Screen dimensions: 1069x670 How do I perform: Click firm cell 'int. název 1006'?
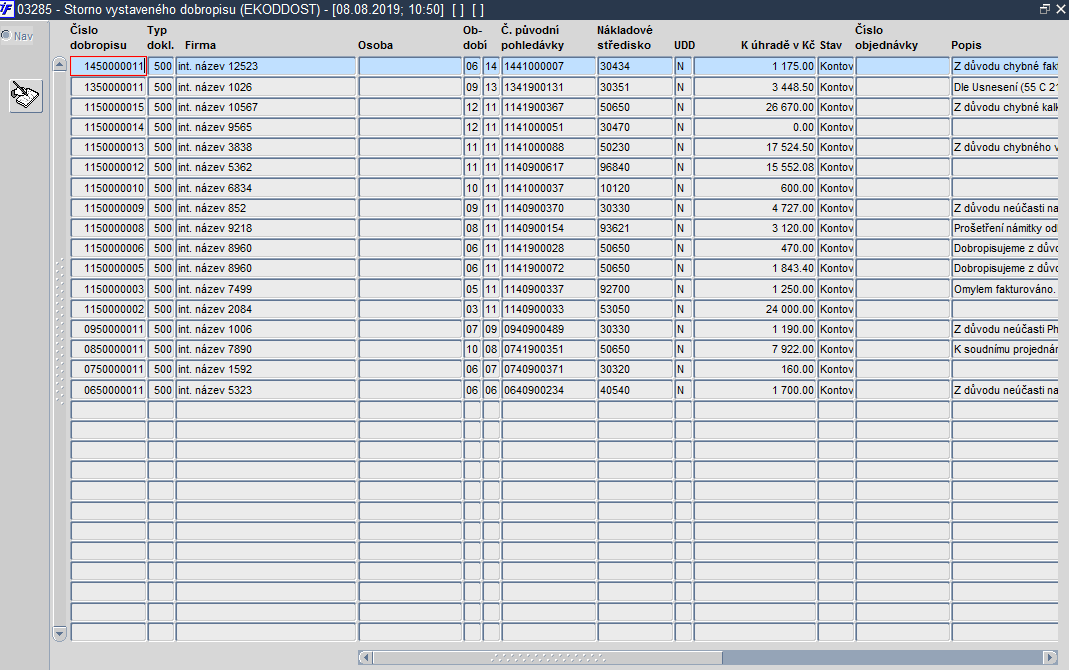(266, 329)
